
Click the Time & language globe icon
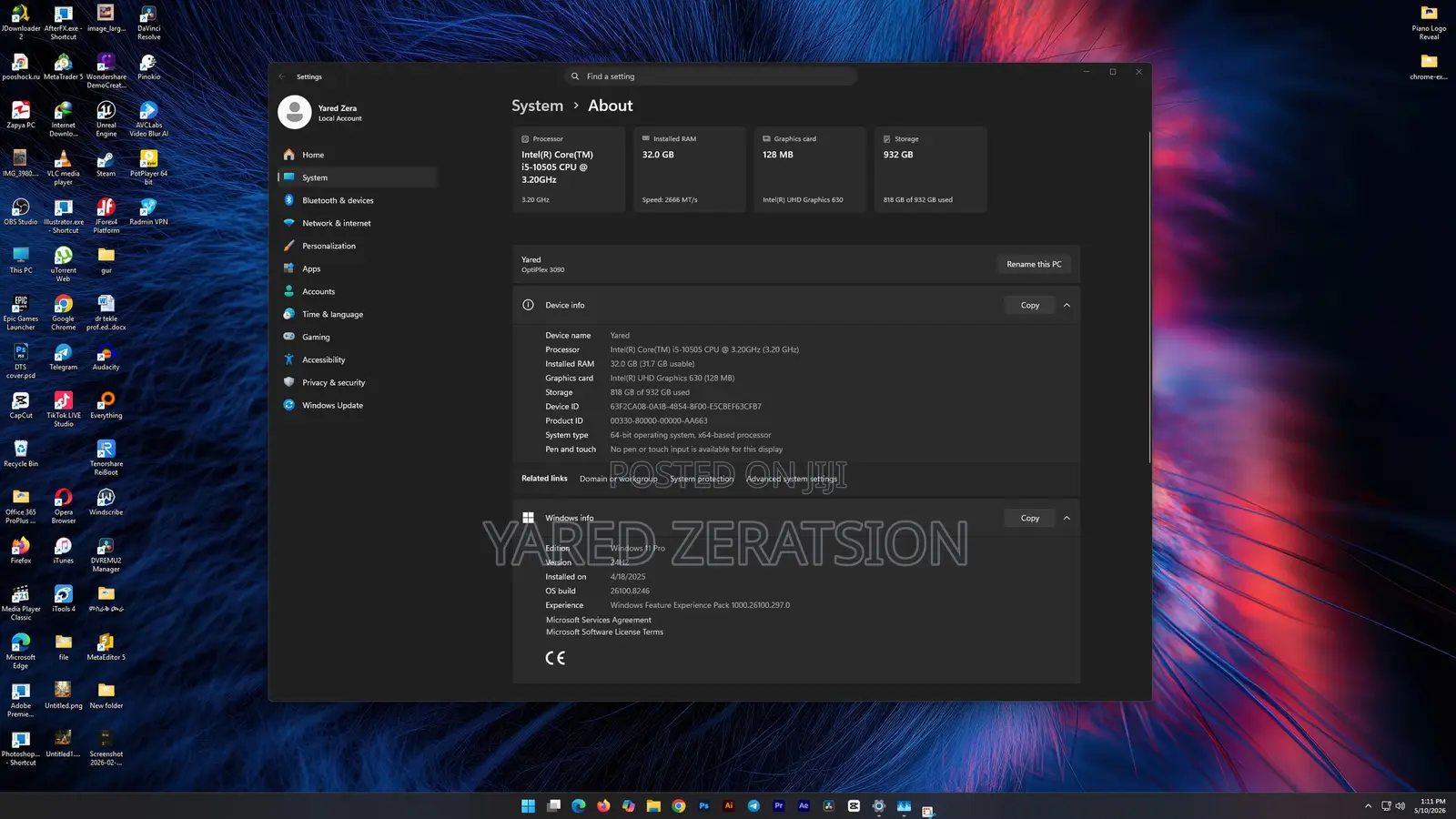coord(289,314)
